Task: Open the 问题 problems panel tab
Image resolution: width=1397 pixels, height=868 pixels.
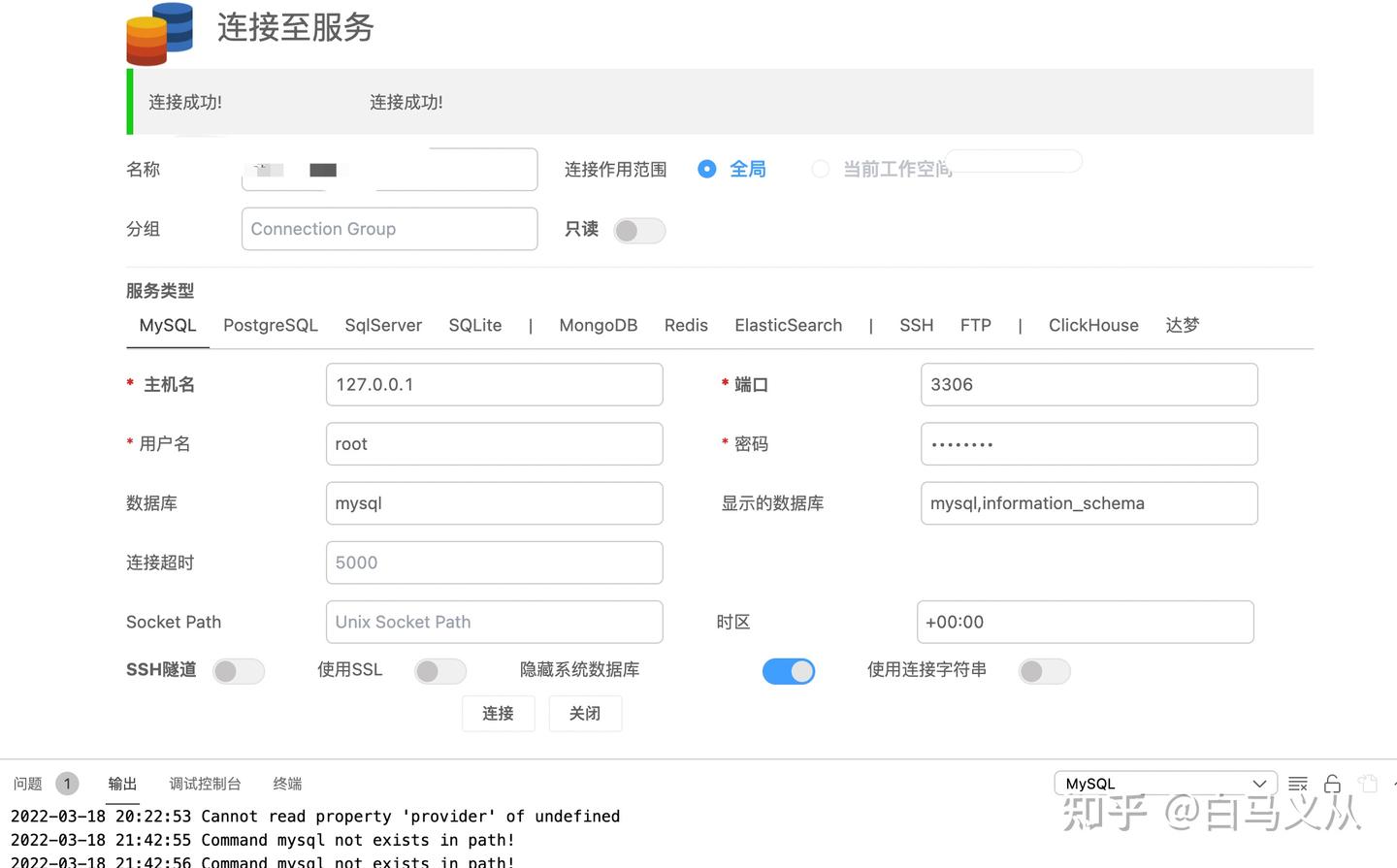Action: tap(28, 784)
